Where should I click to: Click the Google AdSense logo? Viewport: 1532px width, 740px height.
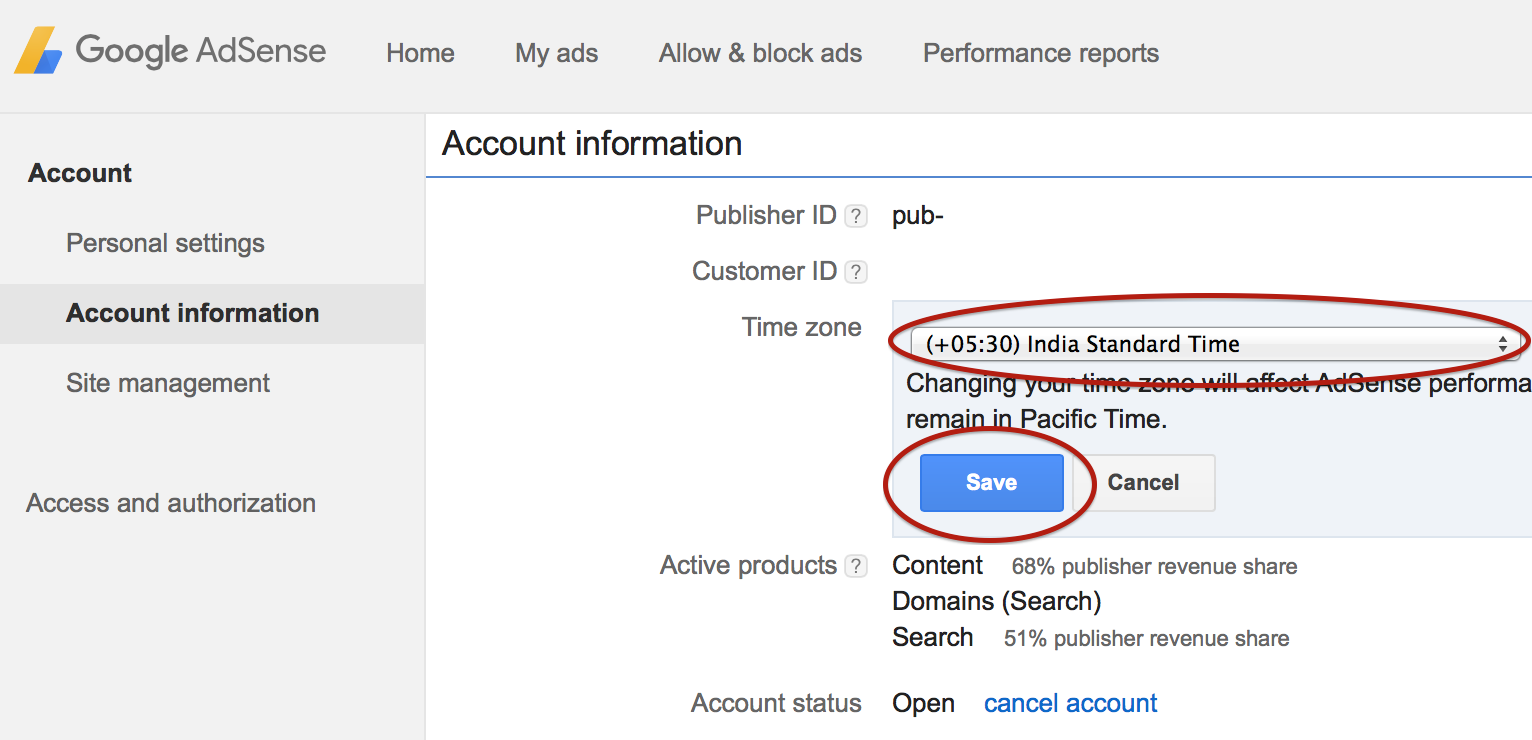(170, 51)
